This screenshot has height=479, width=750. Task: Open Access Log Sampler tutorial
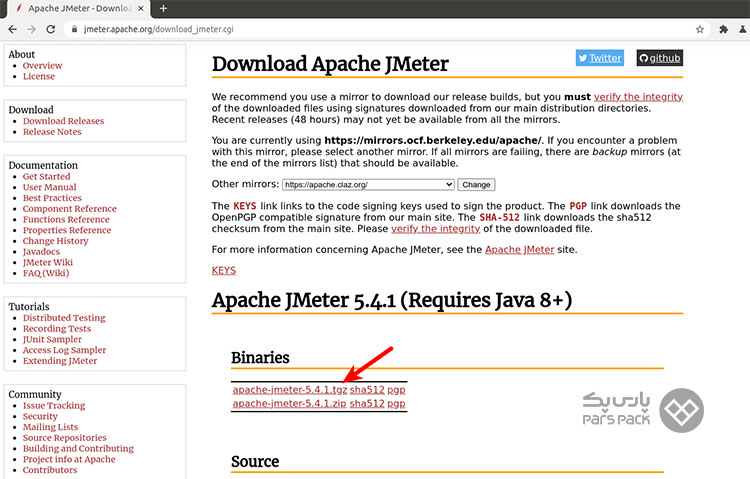[65, 350]
